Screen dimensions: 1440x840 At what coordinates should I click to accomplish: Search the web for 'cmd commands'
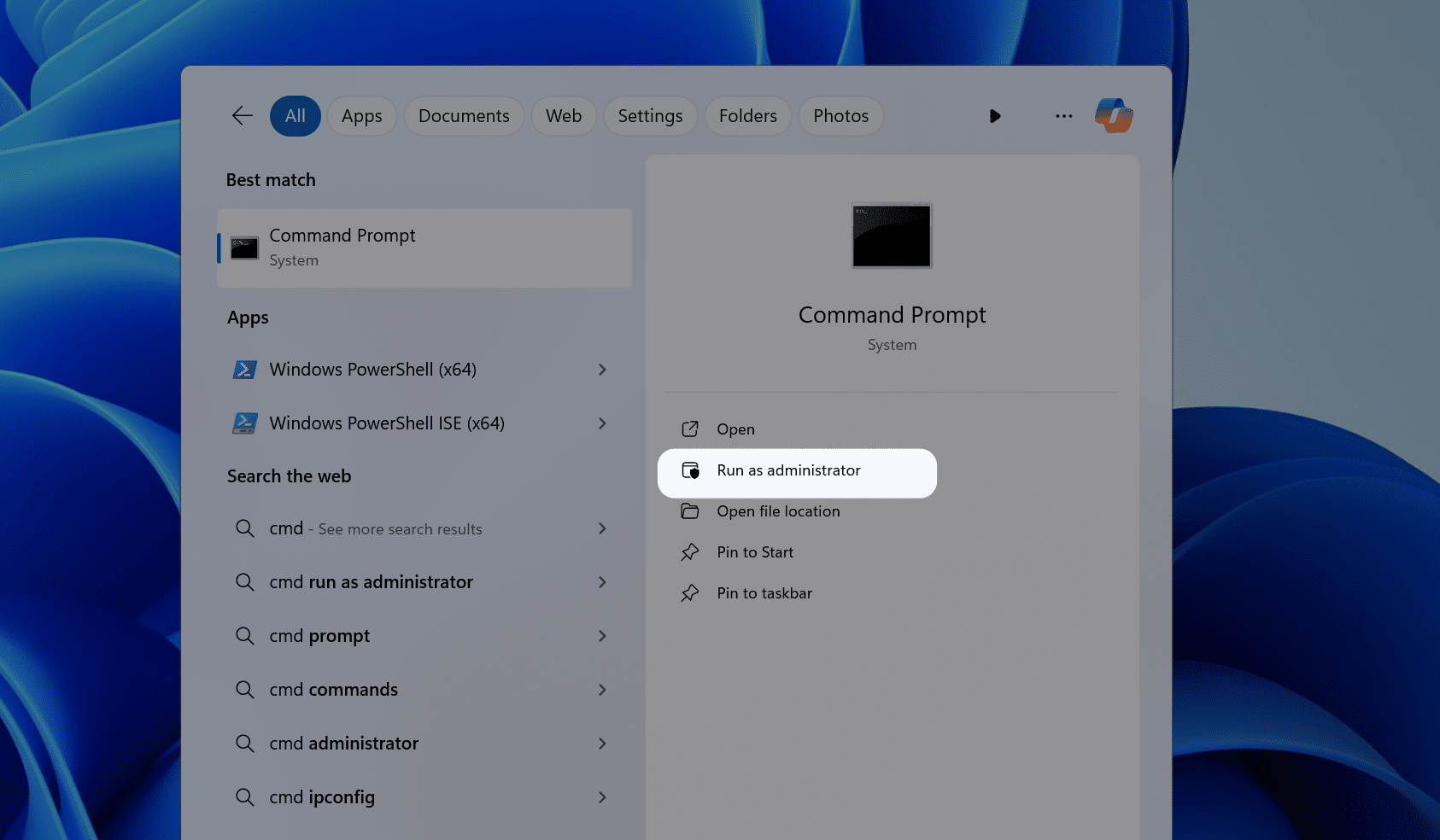[334, 690]
